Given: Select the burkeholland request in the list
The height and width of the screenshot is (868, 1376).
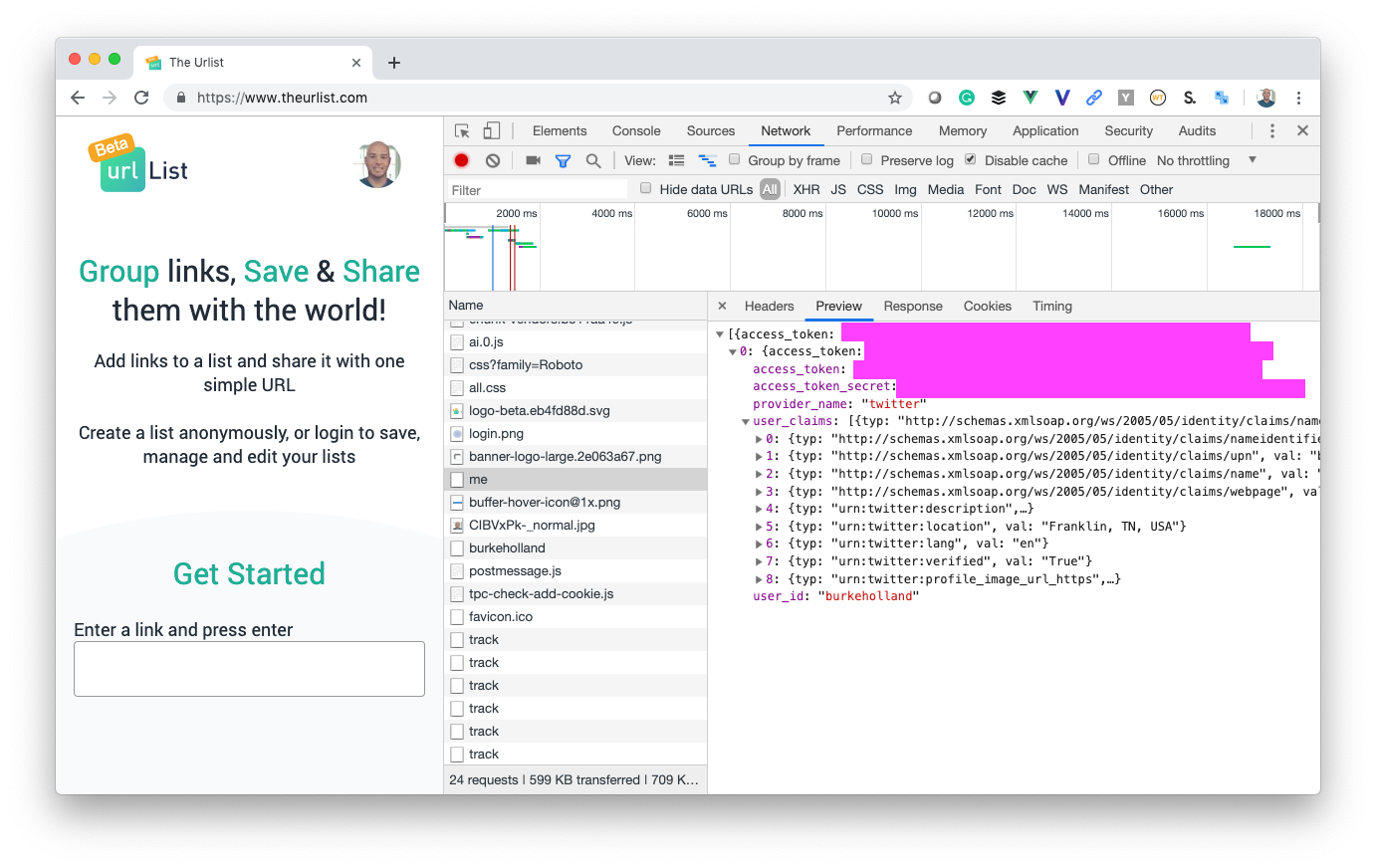Looking at the screenshot, I should 507,547.
